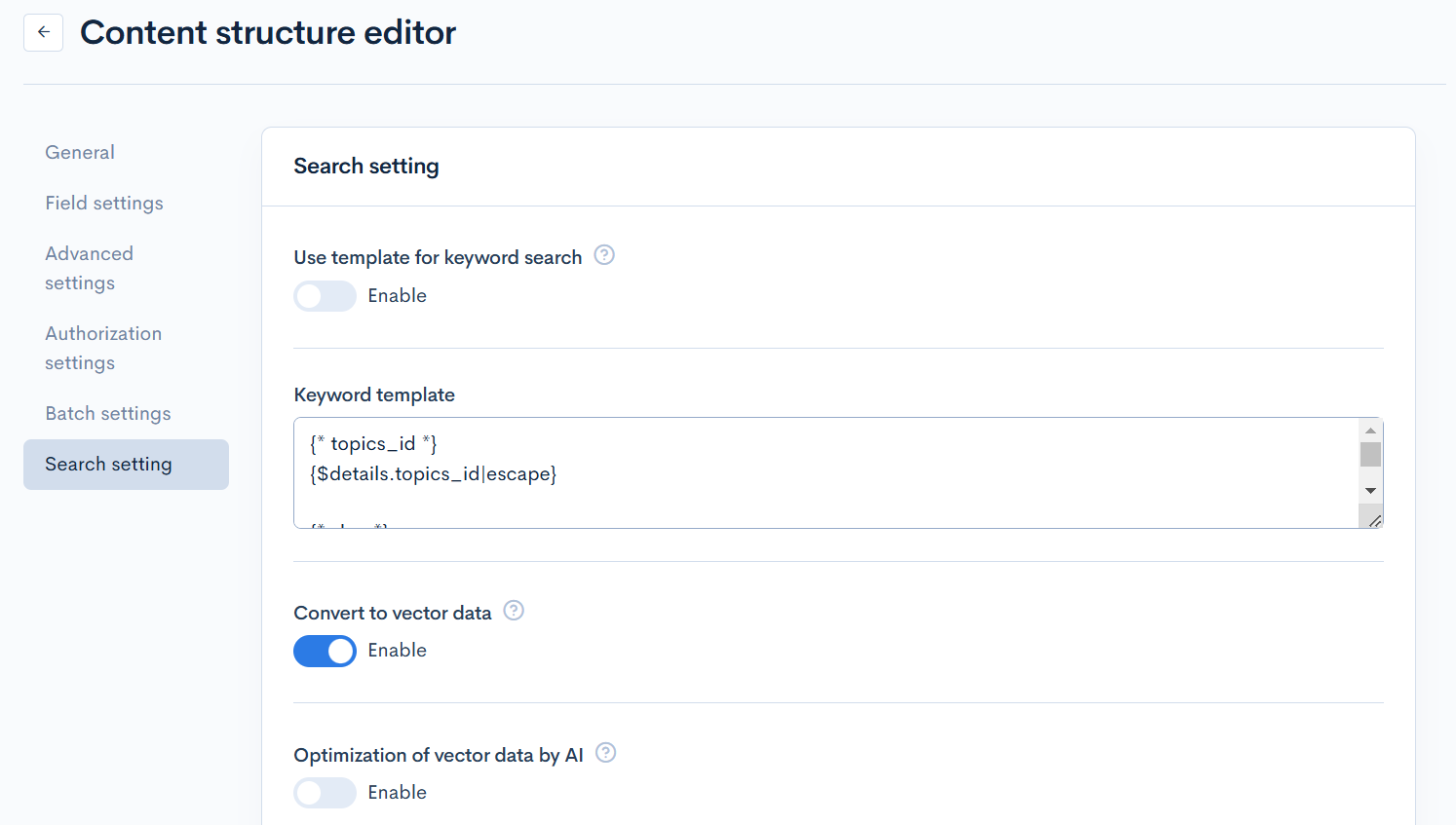Click the back arrow button
This screenshot has height=825, width=1456.
pos(43,32)
